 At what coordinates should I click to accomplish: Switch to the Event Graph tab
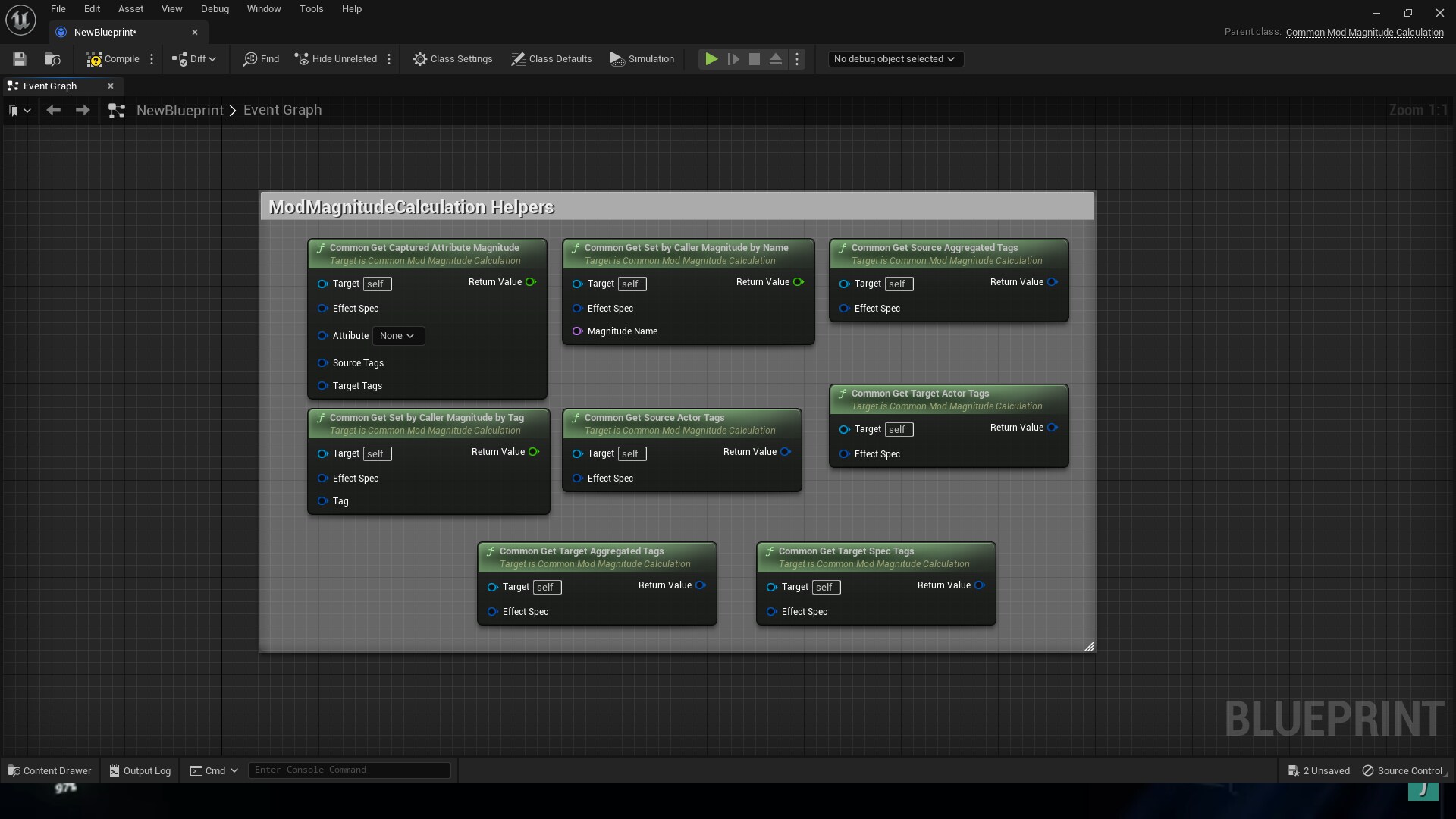coord(49,86)
